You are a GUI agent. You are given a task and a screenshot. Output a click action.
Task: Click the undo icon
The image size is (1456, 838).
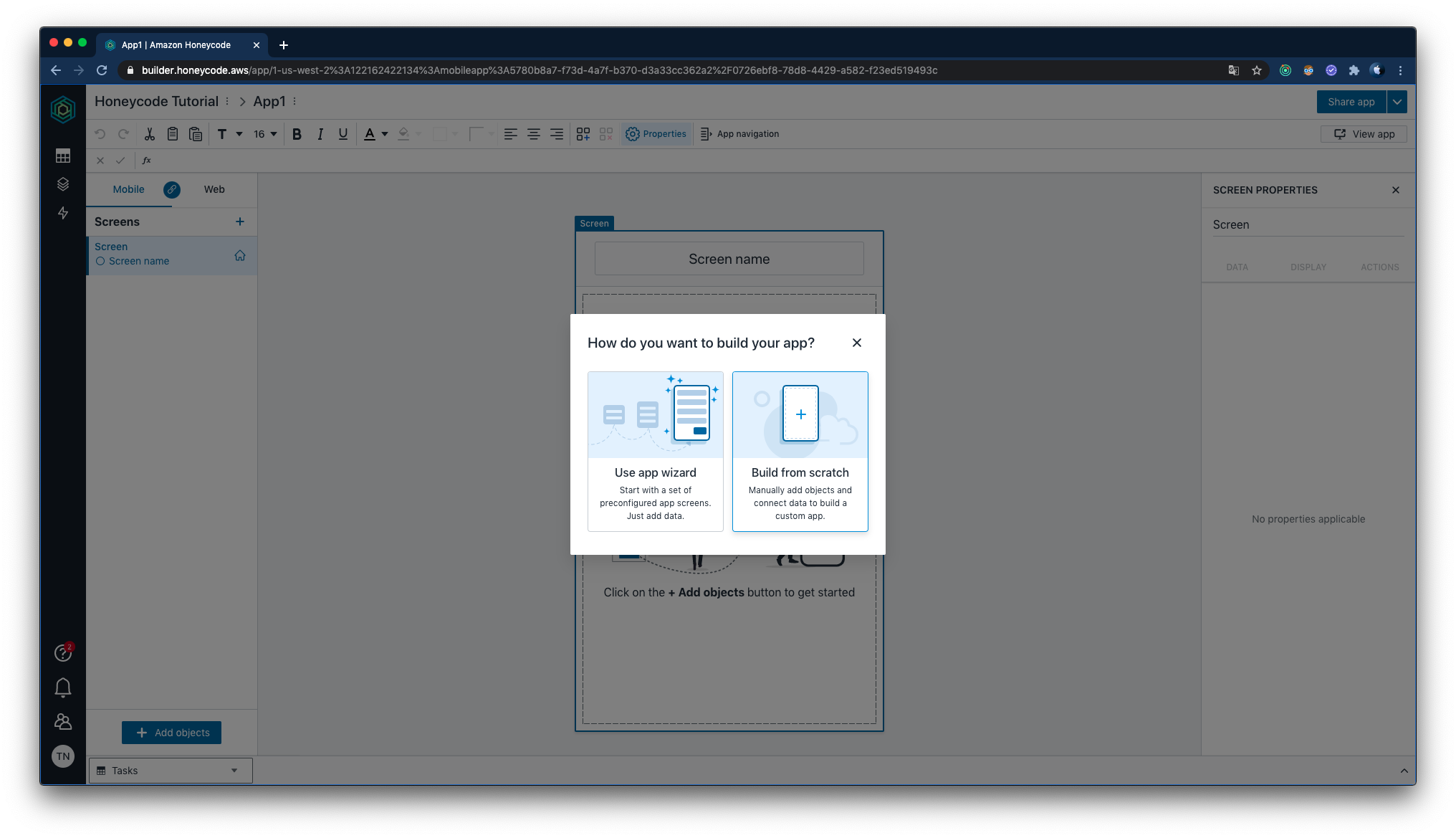(x=100, y=134)
